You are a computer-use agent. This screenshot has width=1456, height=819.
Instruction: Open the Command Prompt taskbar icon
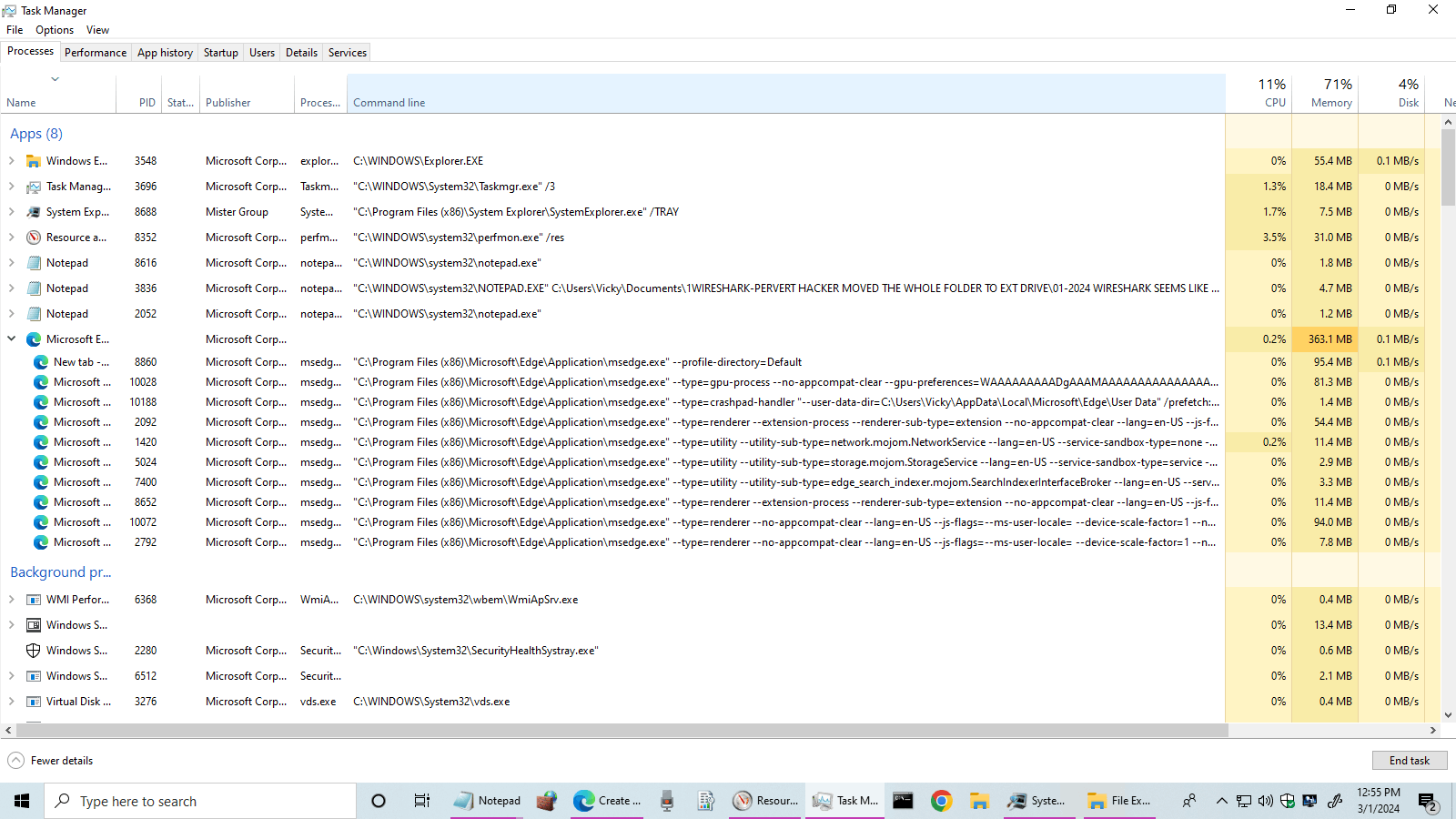tap(903, 801)
